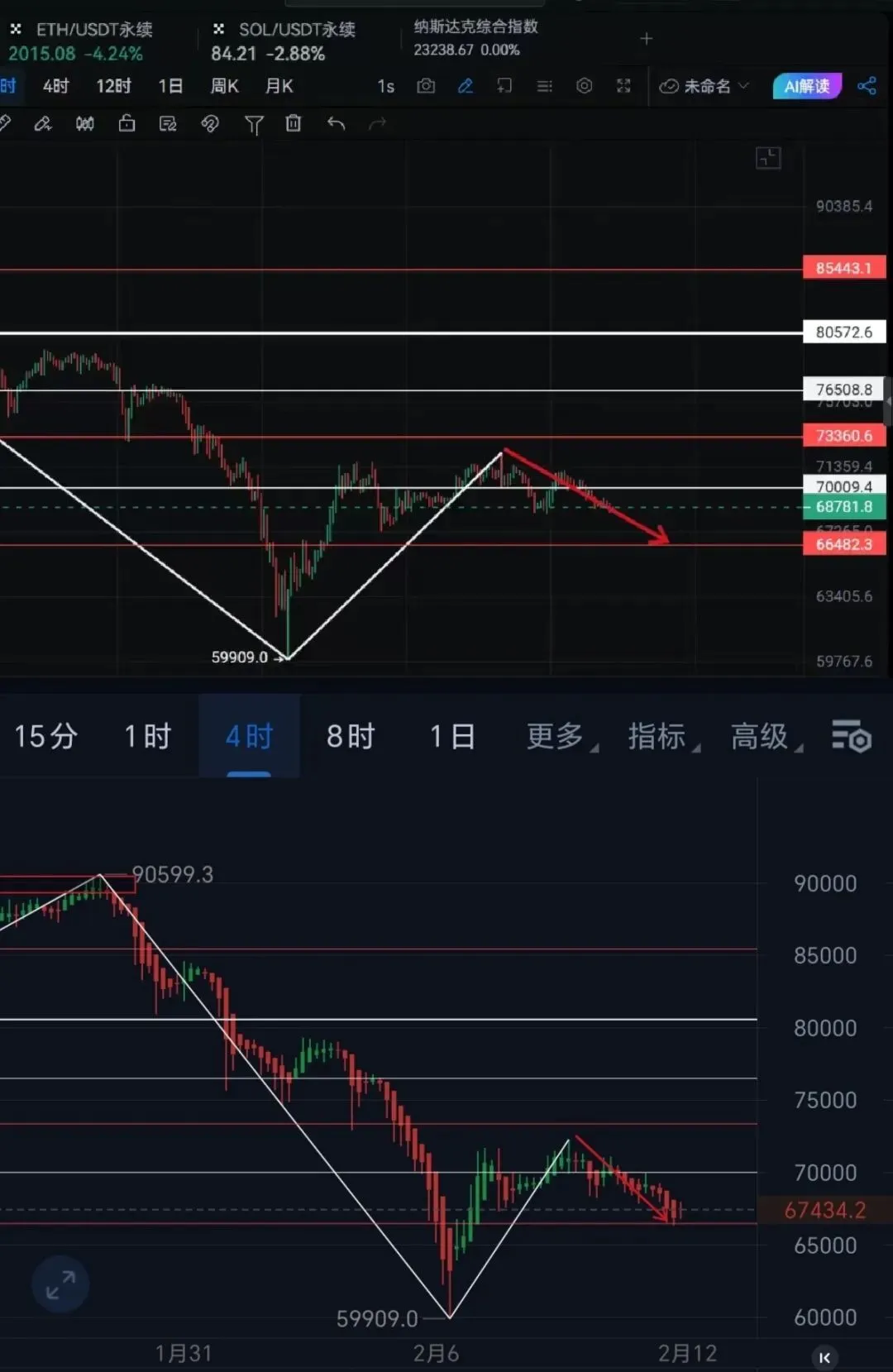Undo the last drawing action

point(336,124)
